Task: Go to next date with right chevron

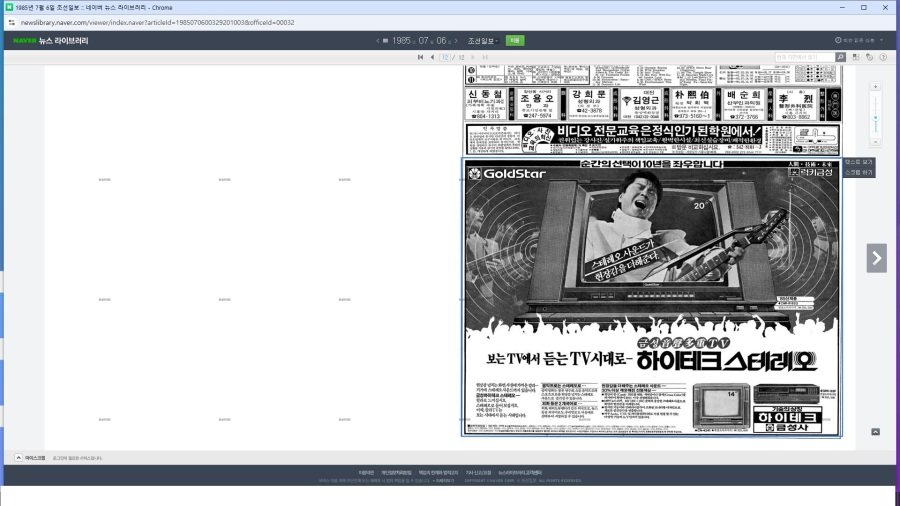Action: coord(456,41)
